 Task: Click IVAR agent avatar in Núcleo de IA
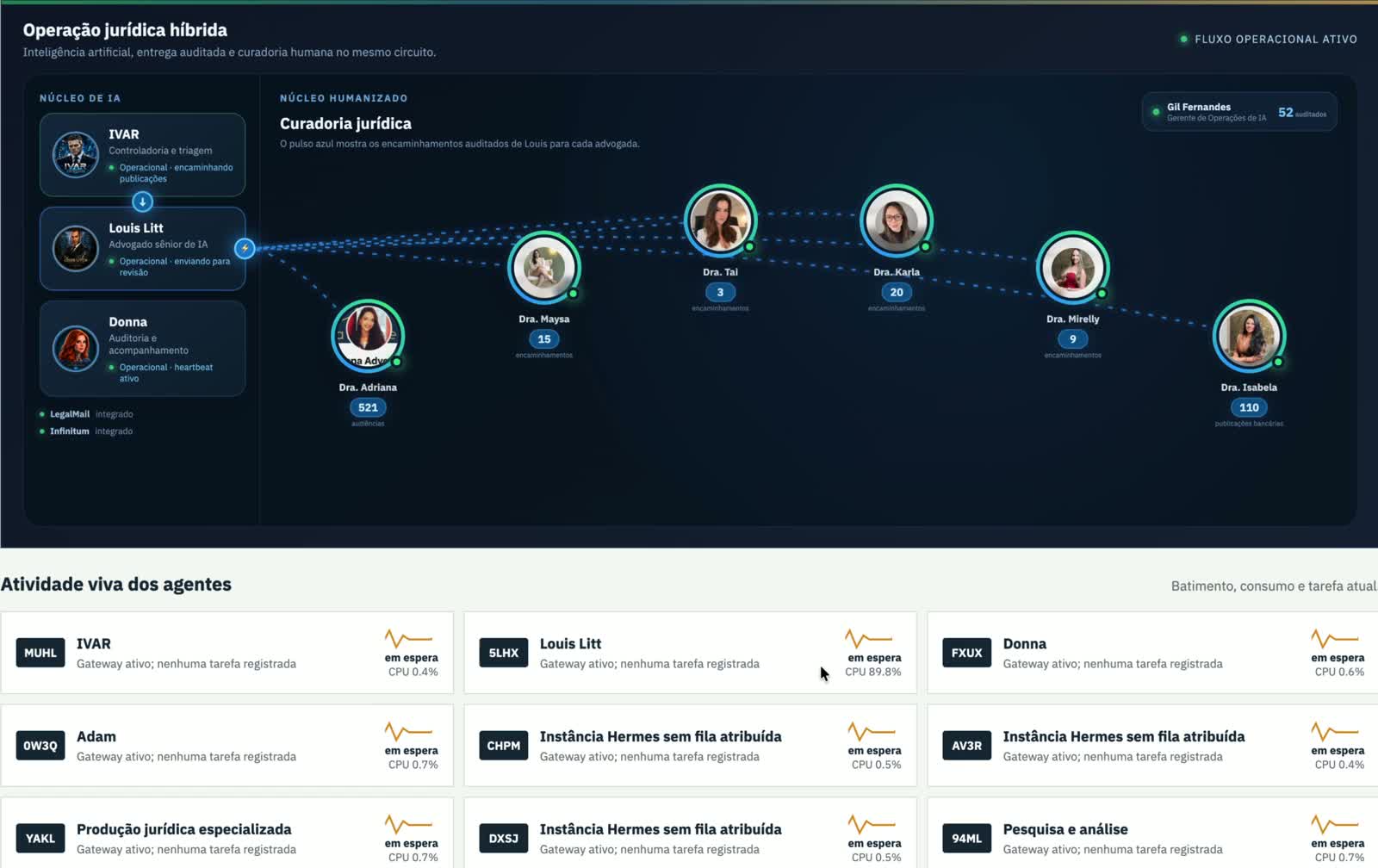click(76, 155)
